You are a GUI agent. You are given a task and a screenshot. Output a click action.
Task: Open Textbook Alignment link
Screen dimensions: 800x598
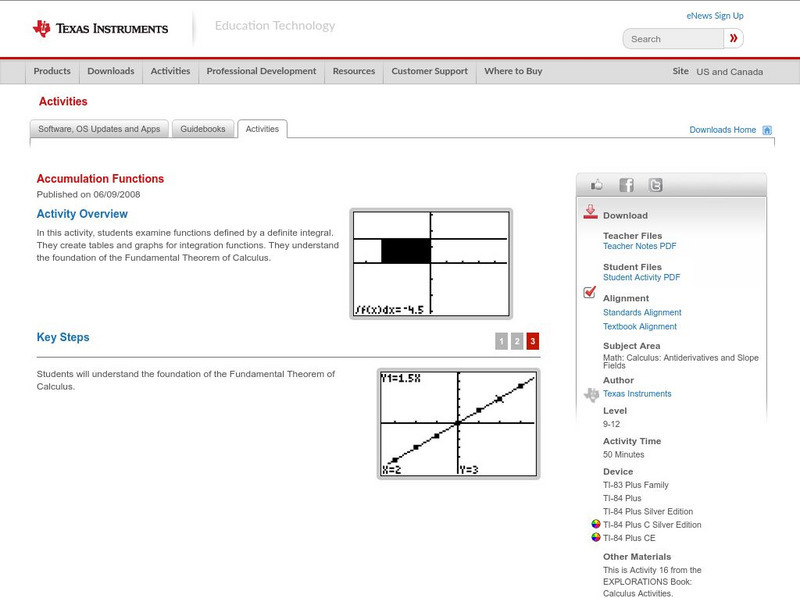640,327
